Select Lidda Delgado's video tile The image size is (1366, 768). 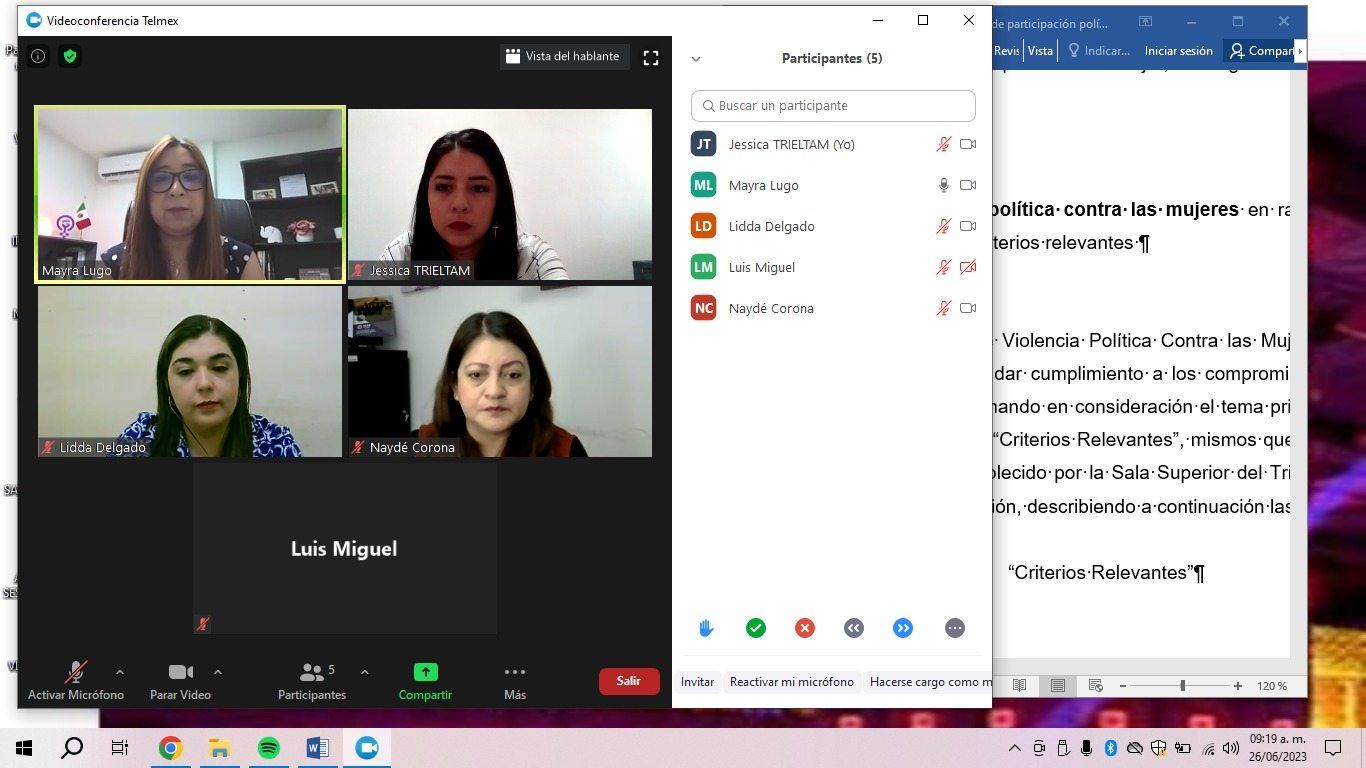190,372
